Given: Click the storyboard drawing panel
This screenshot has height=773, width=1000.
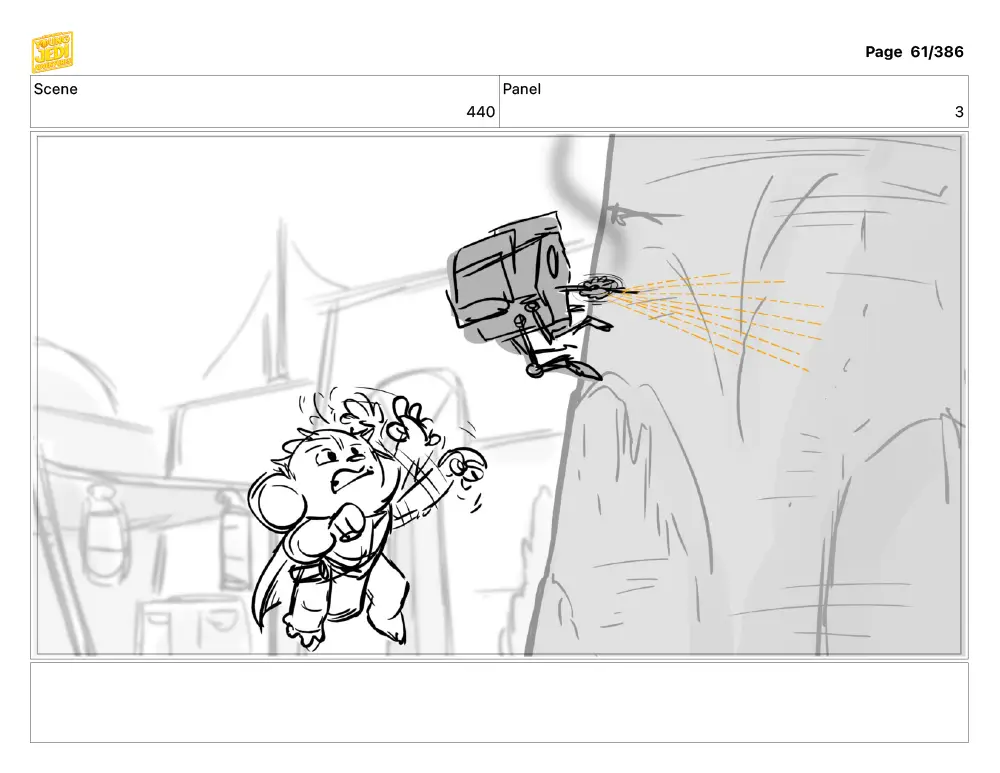Looking at the screenshot, I should tap(499, 395).
